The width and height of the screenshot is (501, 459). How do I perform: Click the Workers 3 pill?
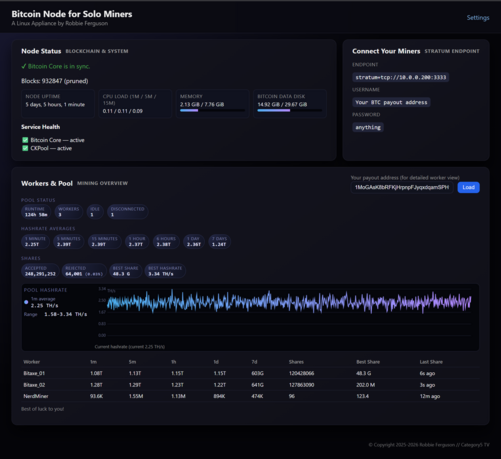point(68,212)
